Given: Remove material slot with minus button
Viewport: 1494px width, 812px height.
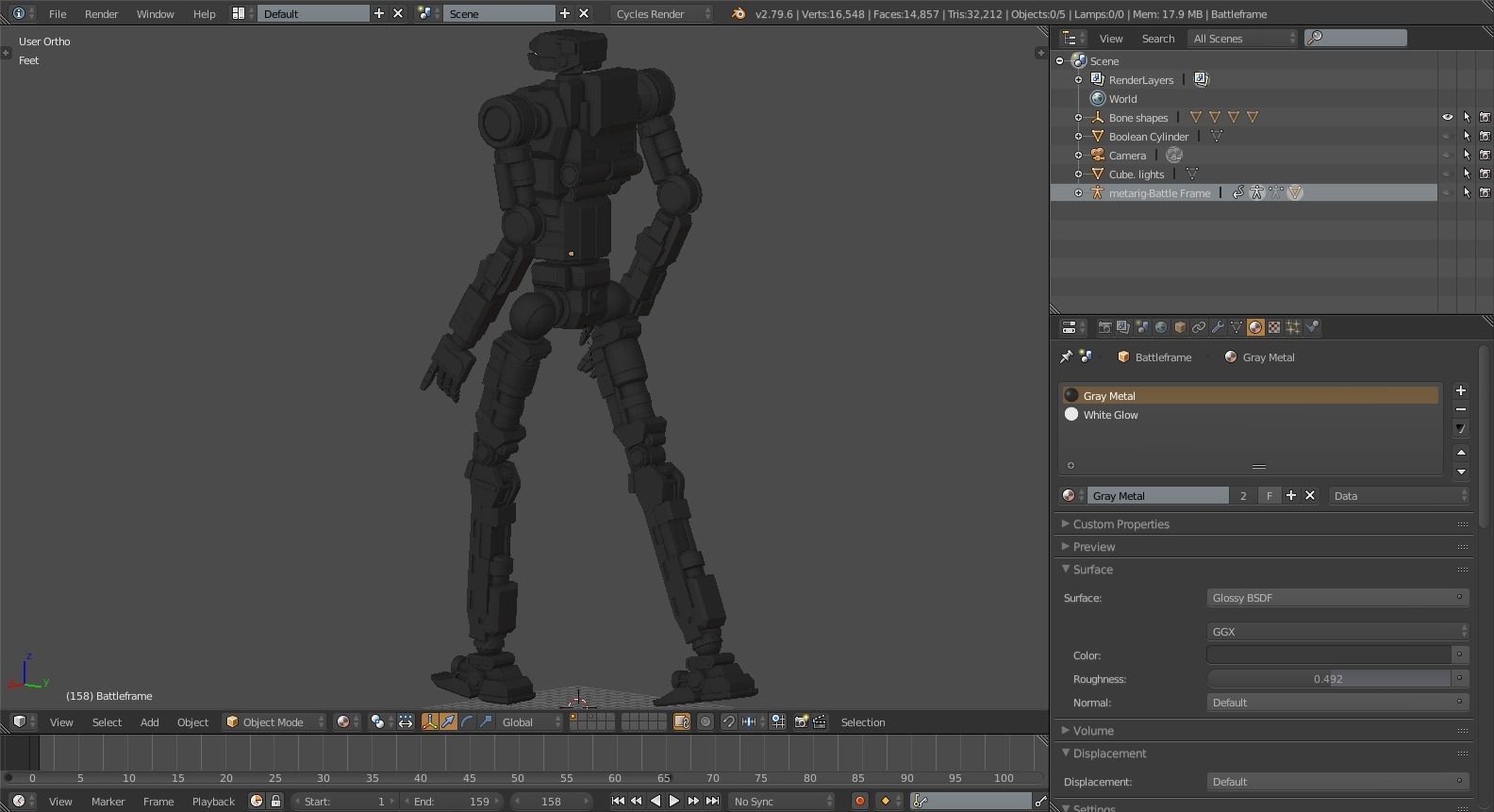Looking at the screenshot, I should pyautogui.click(x=1461, y=409).
